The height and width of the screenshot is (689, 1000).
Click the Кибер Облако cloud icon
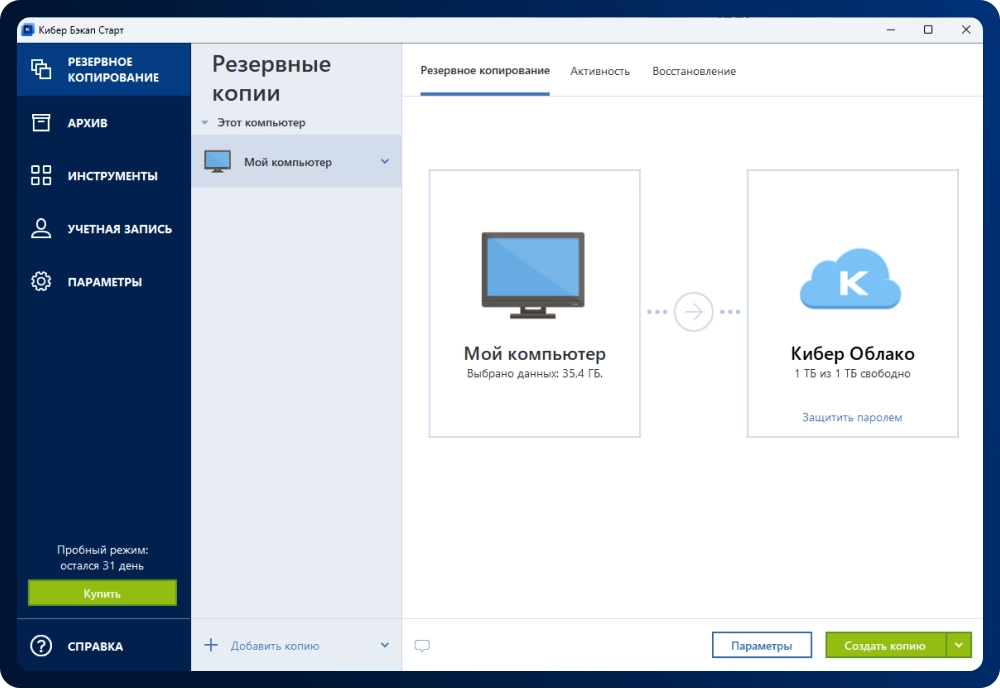[x=851, y=279]
